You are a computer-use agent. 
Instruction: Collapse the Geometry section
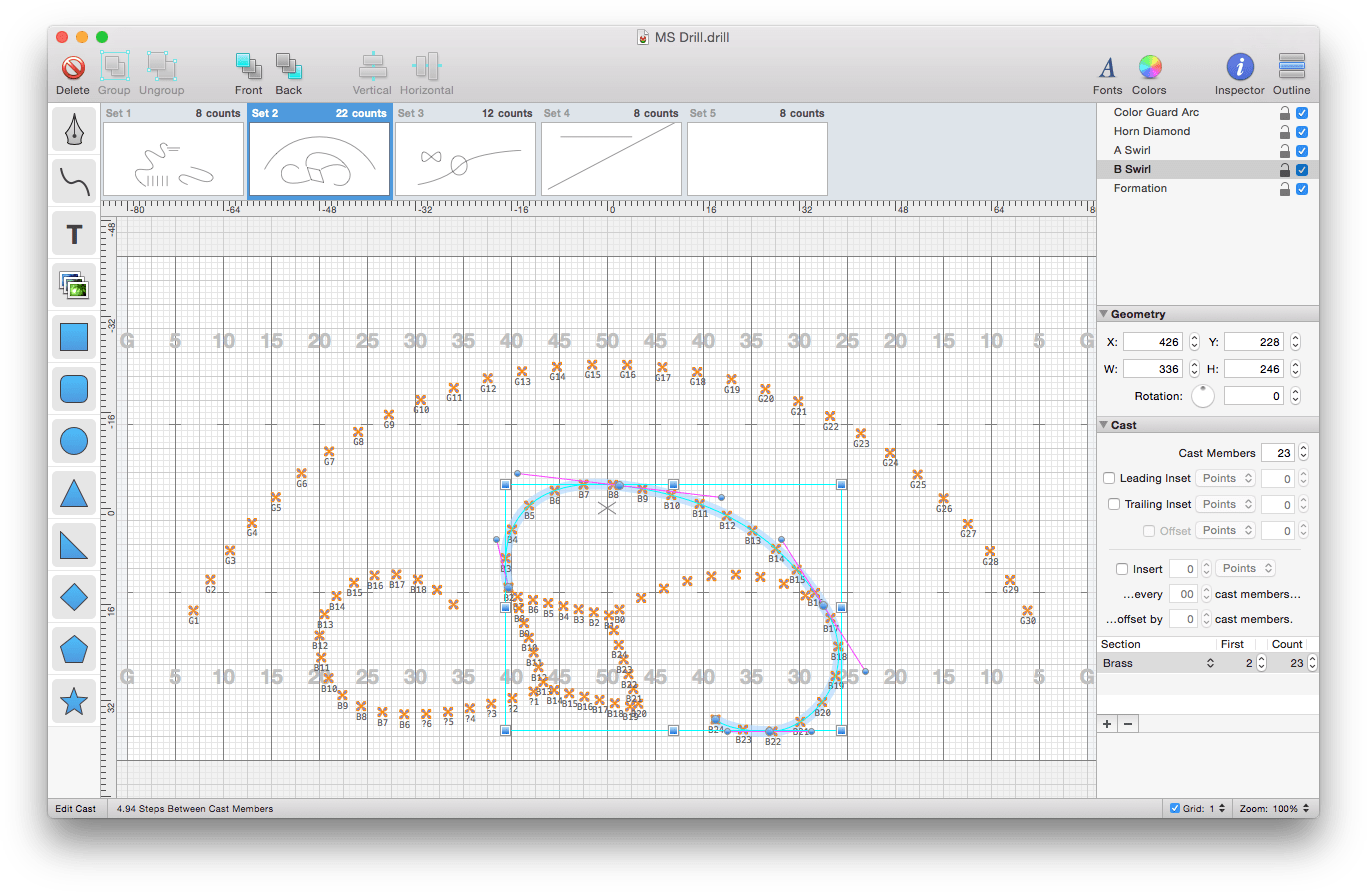coord(1104,313)
